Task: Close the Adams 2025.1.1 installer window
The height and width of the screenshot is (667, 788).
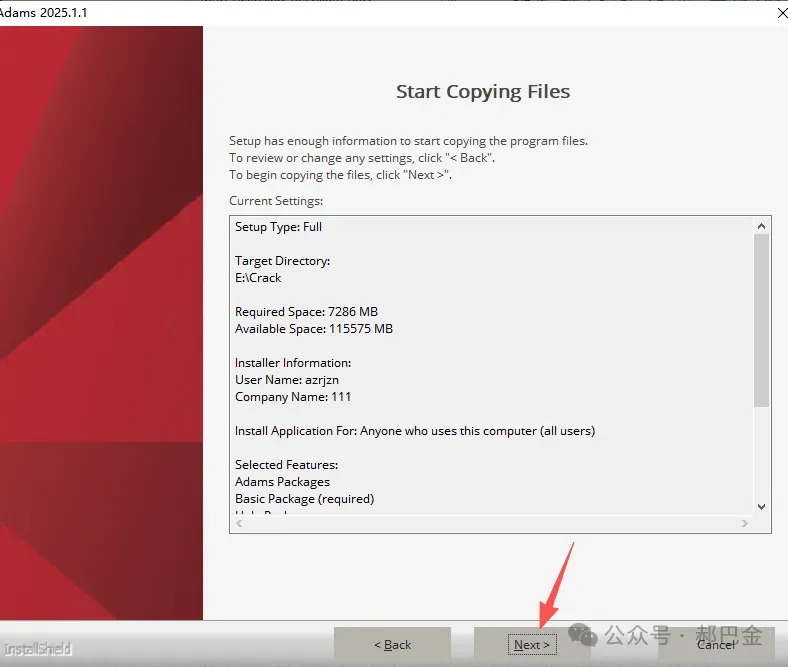Action: [x=782, y=13]
